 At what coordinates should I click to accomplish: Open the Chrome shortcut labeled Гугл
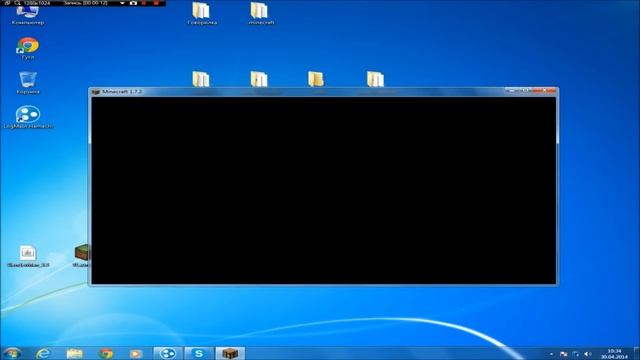[27, 48]
